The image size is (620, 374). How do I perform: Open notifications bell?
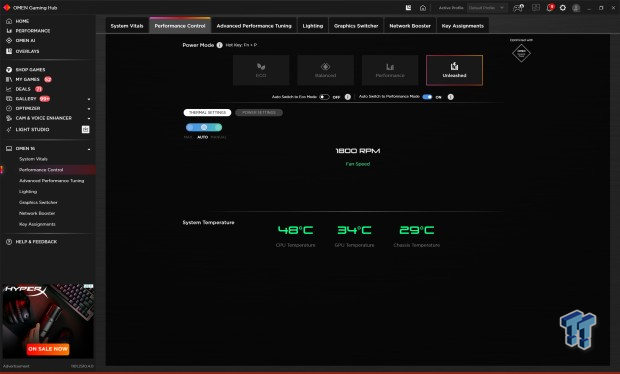point(550,8)
